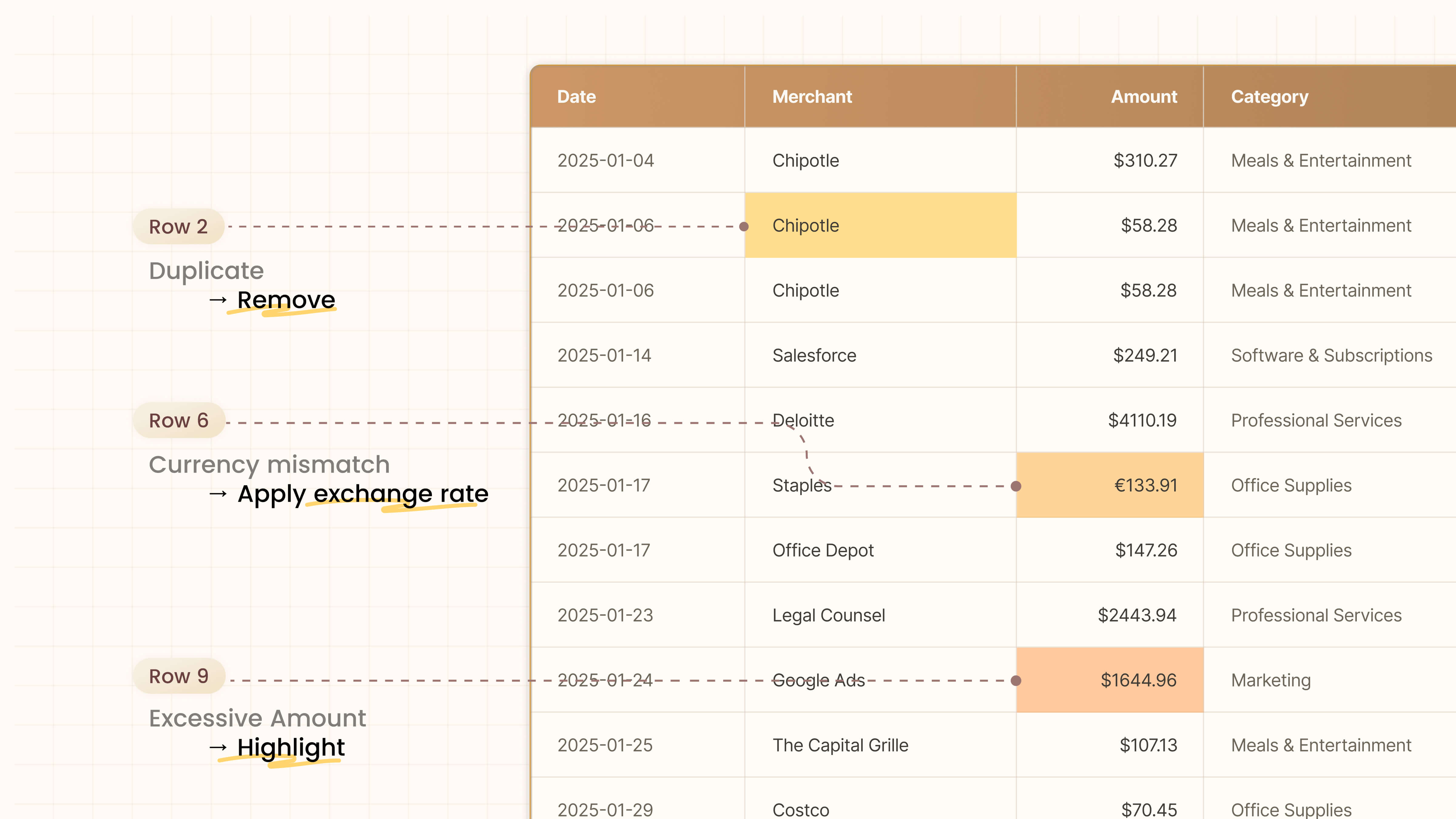The width and height of the screenshot is (1456, 819).
Task: Select the highlighted yellow Chipotle cell
Action: [x=880, y=225]
